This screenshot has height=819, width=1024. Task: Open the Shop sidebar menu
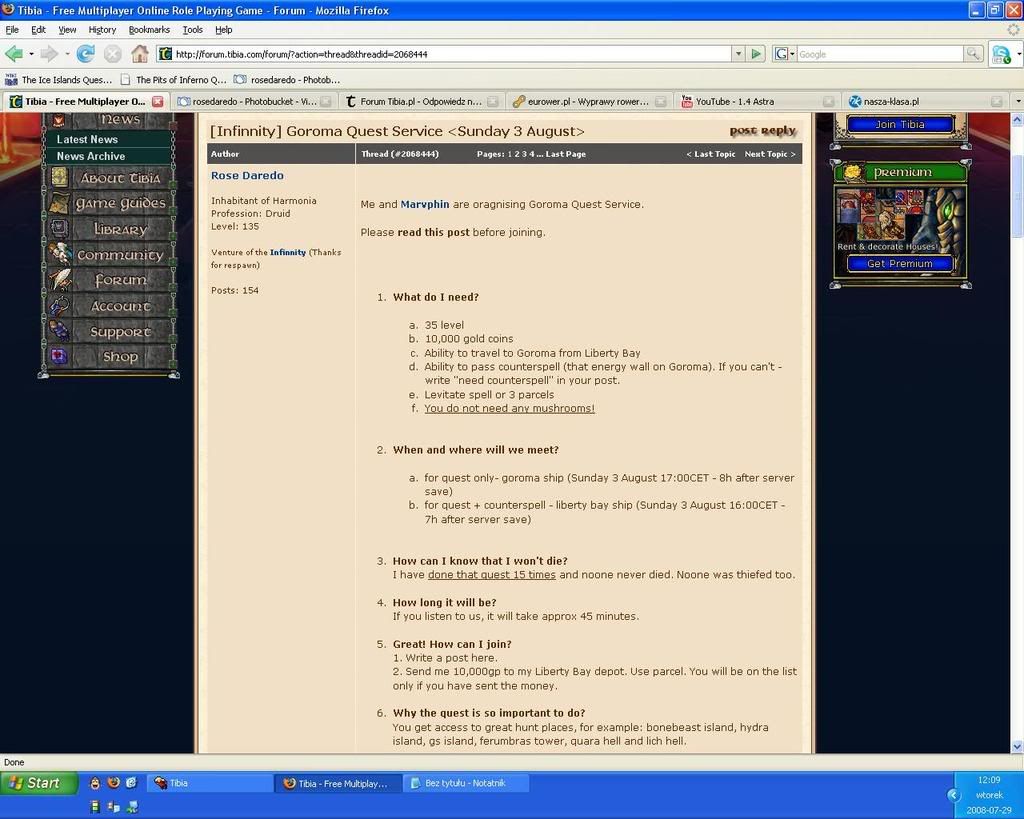pos(110,357)
